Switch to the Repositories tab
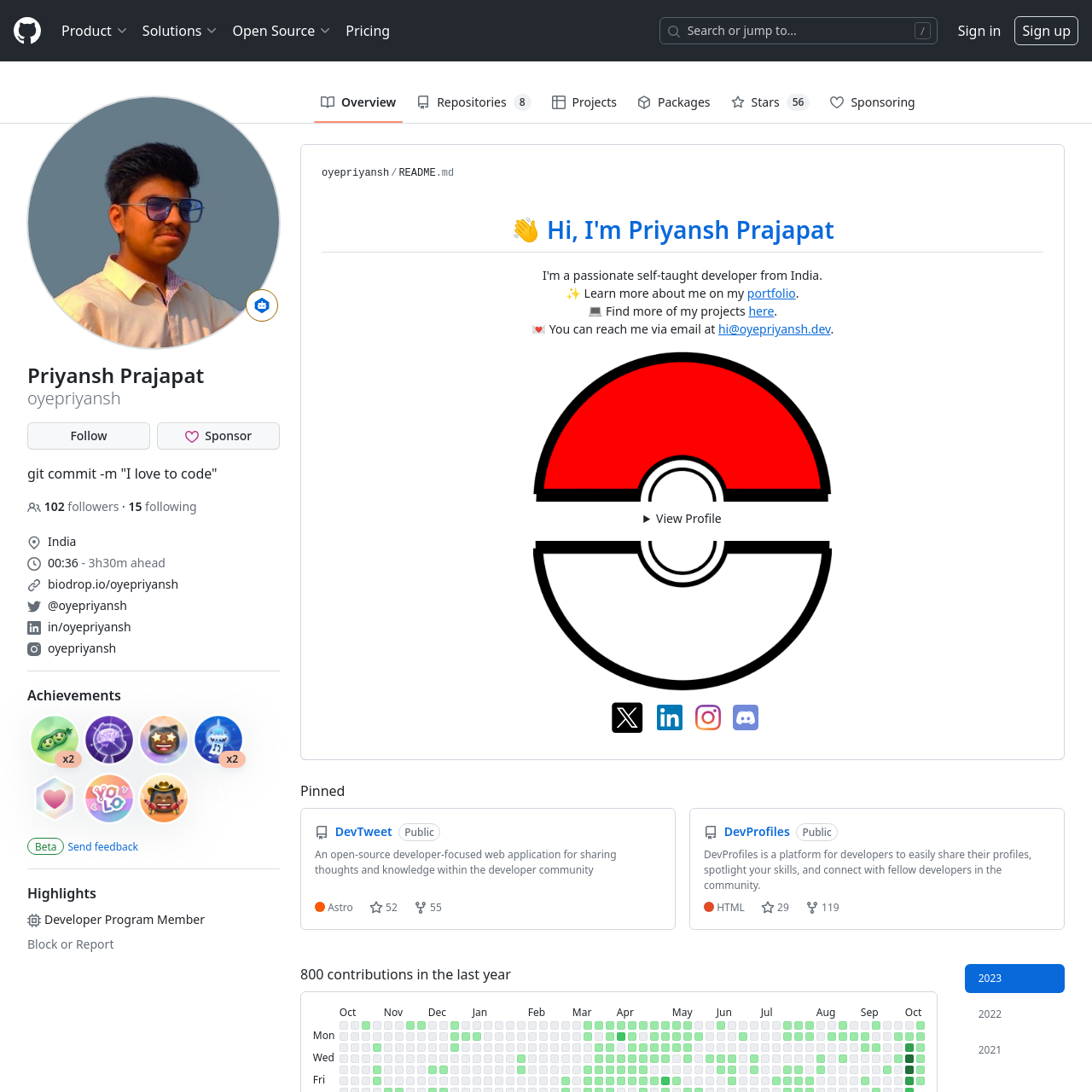The width and height of the screenshot is (1092, 1092). tap(473, 102)
